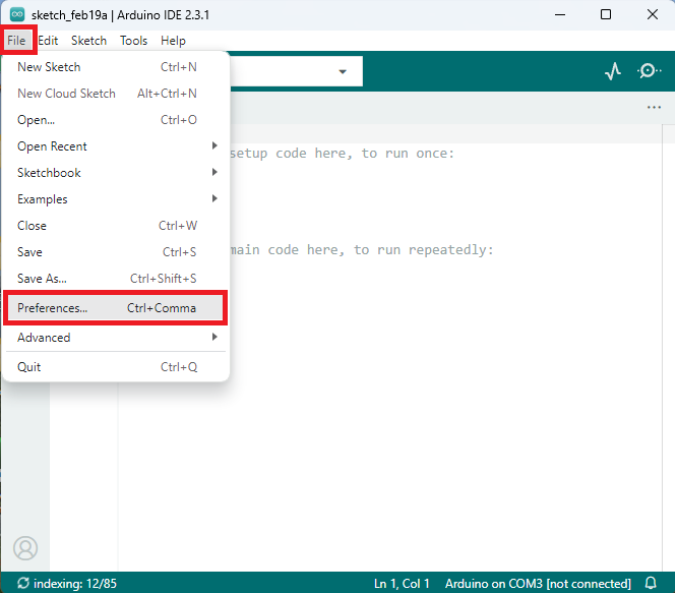Viewport: 675px width, 593px height.
Task: Expand the Advanced submenu
Action: pyautogui.click(x=115, y=337)
